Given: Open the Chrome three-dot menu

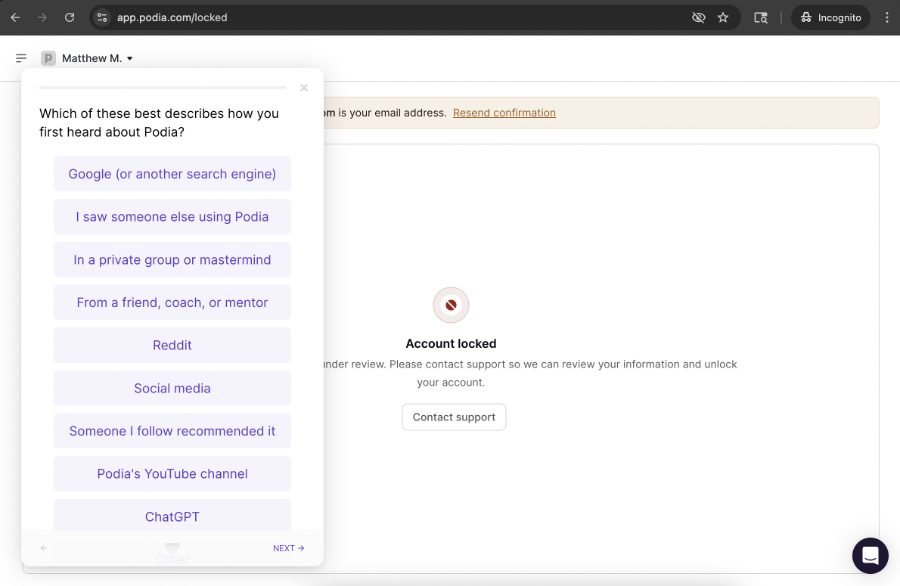Looking at the screenshot, I should [x=886, y=17].
